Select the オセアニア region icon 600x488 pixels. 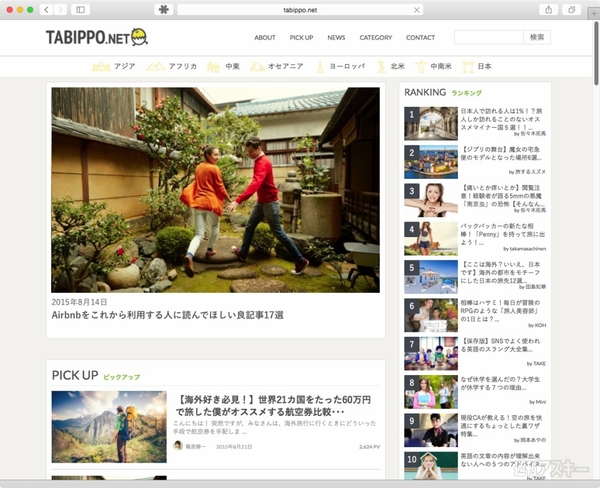[x=257, y=67]
